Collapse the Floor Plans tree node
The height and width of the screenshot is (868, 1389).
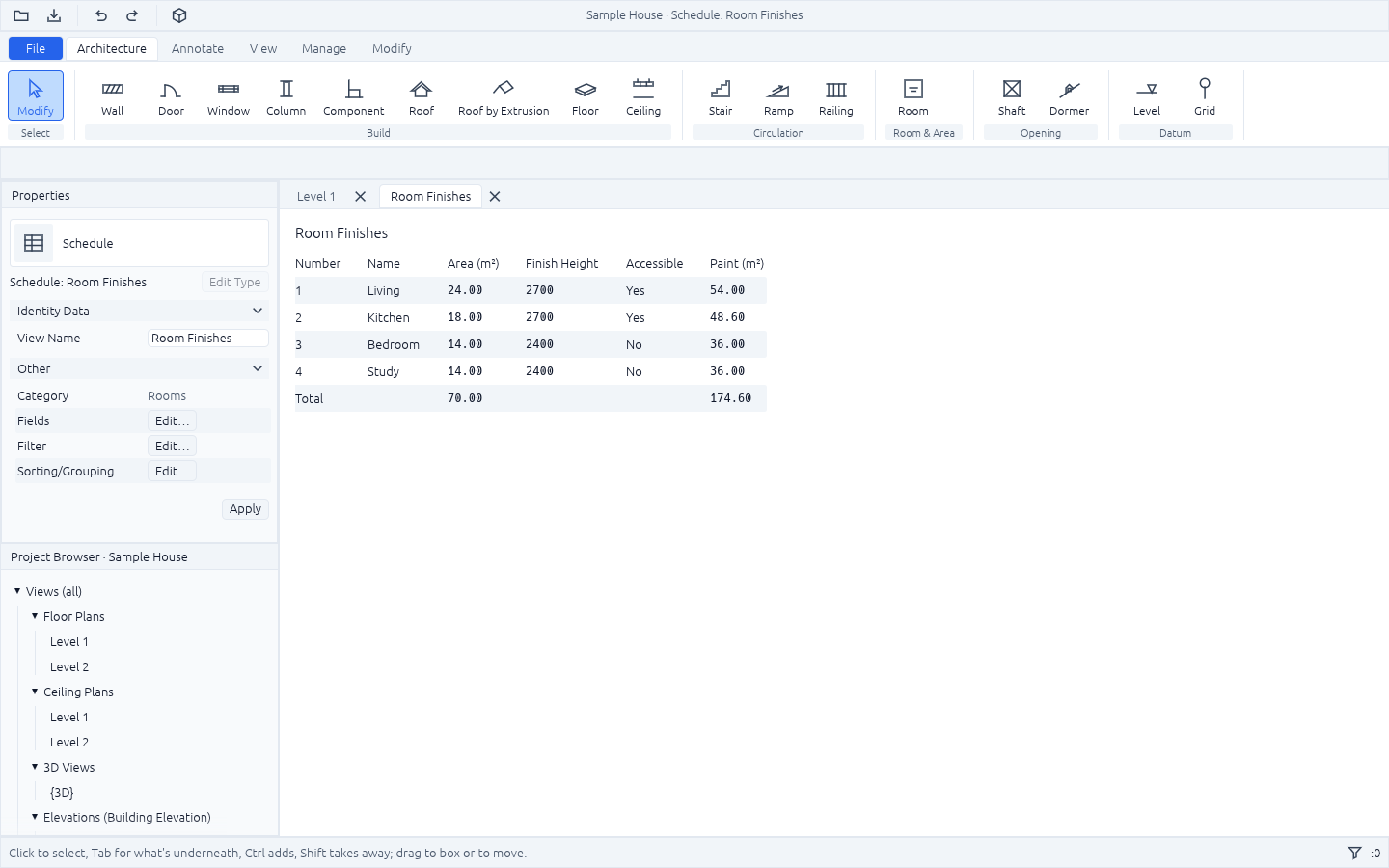pyautogui.click(x=35, y=616)
